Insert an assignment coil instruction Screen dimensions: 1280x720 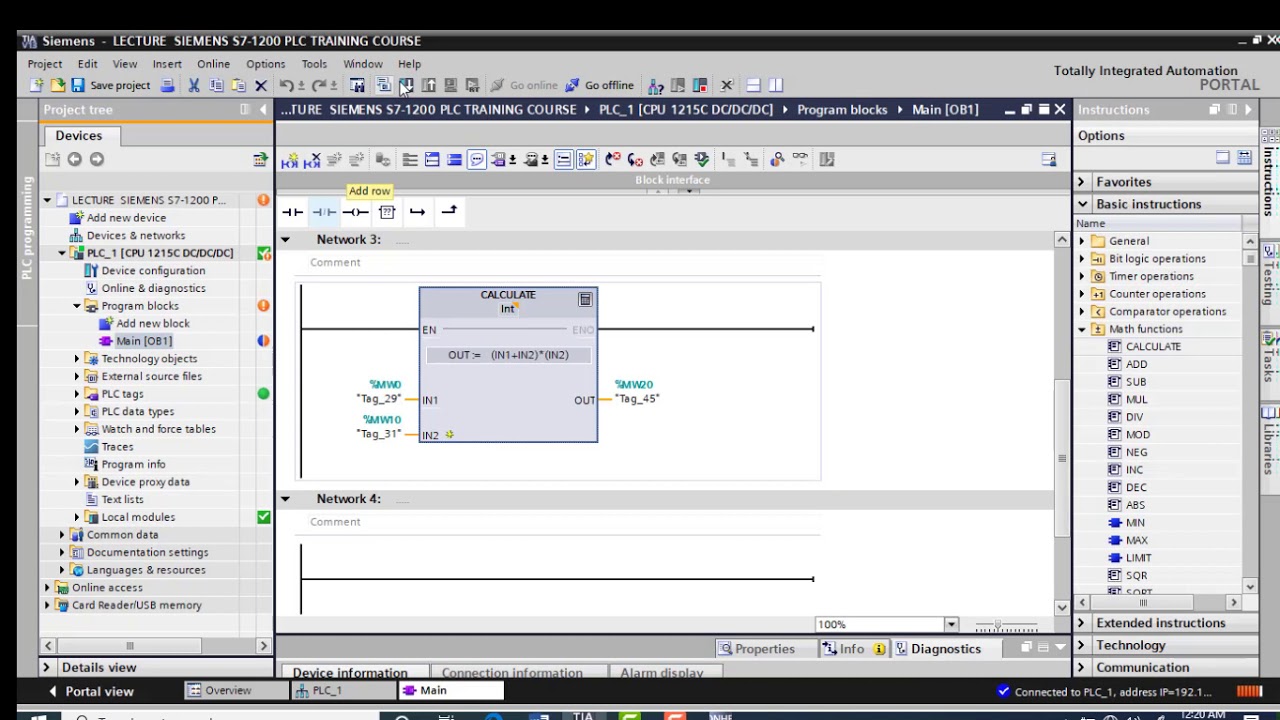[355, 212]
